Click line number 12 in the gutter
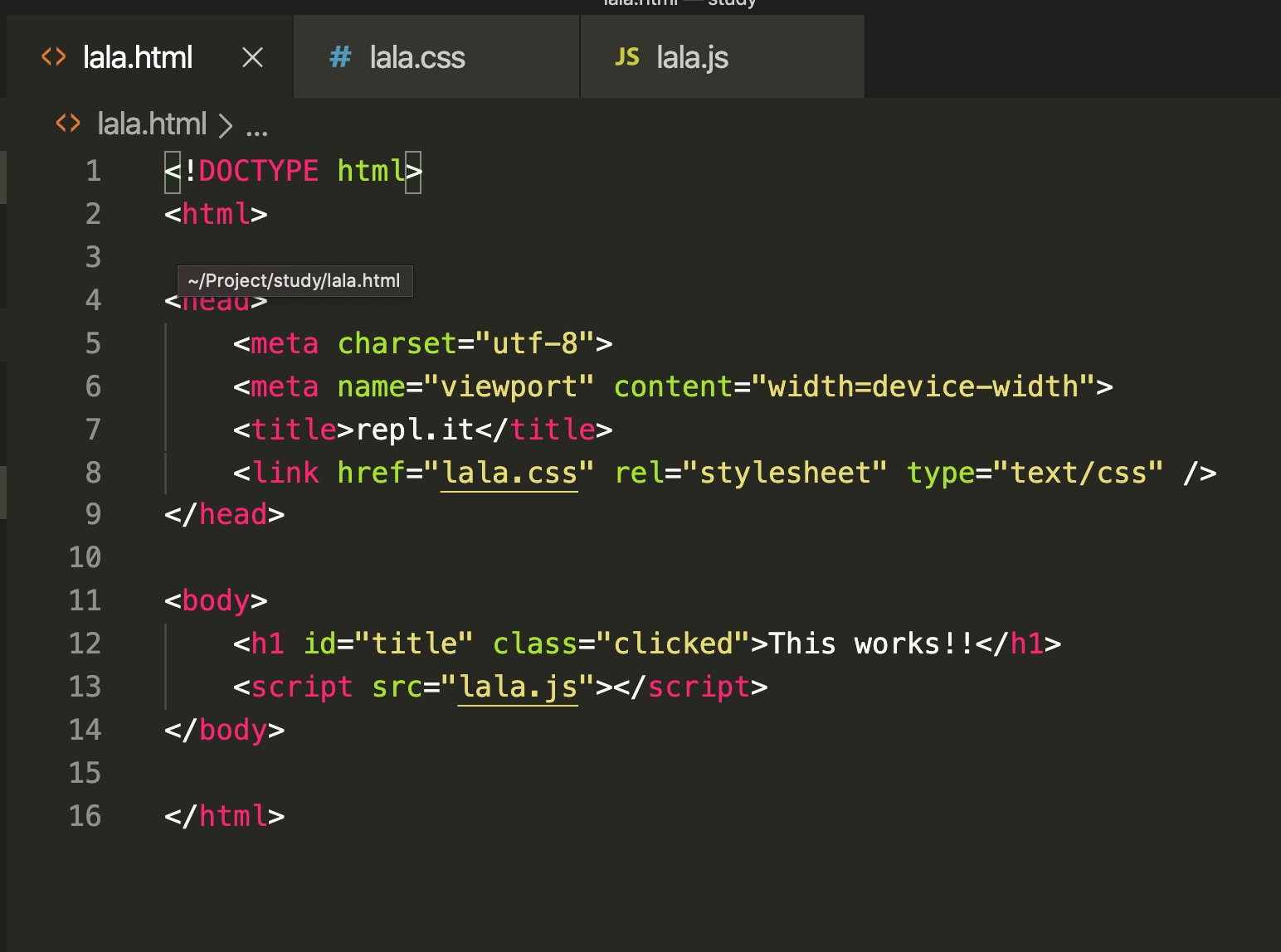The width and height of the screenshot is (1281, 952). tap(85, 644)
